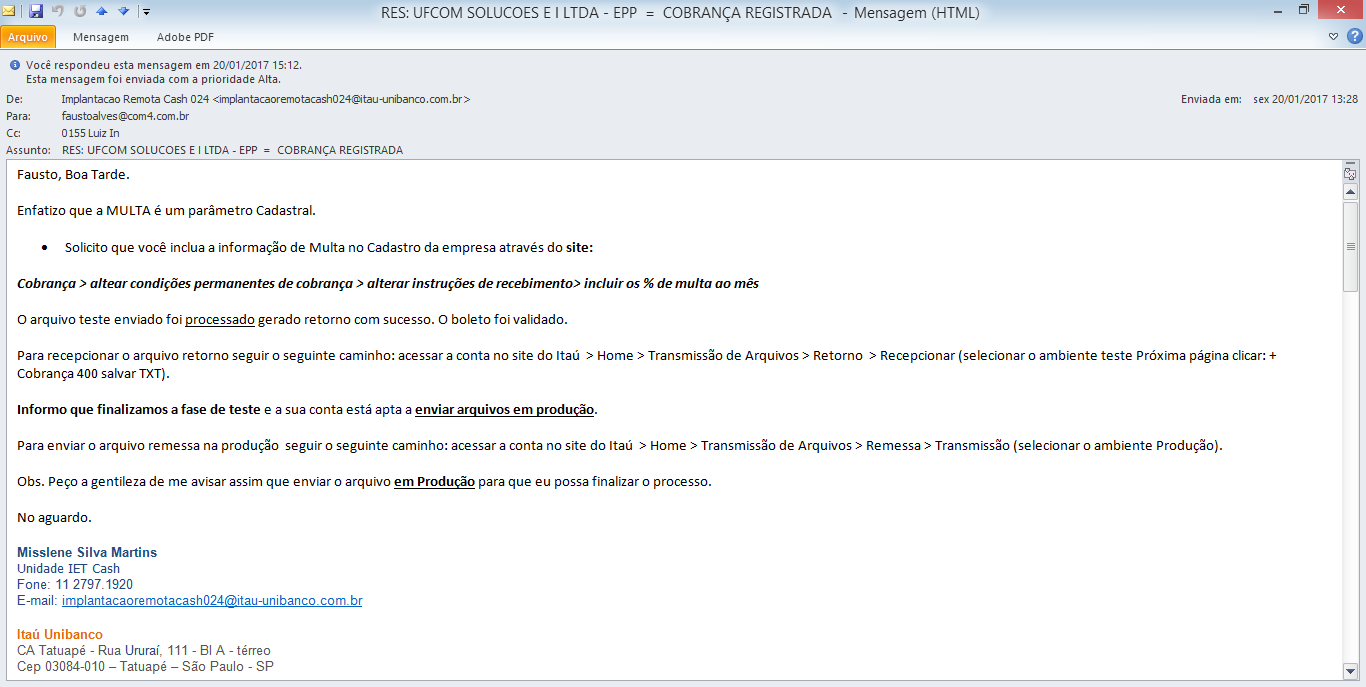Click the 'Para enviar o arquivo remessa' paragraph
1366x687 pixels.
tap(620, 446)
